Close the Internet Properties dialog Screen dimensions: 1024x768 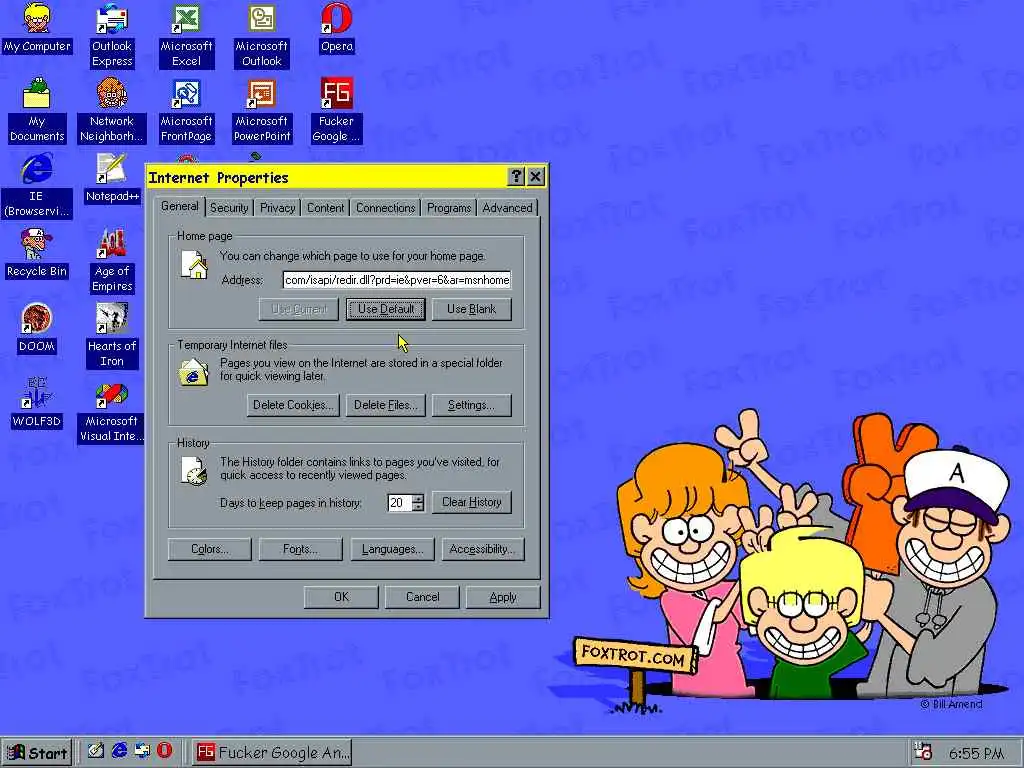pyautogui.click(x=536, y=176)
